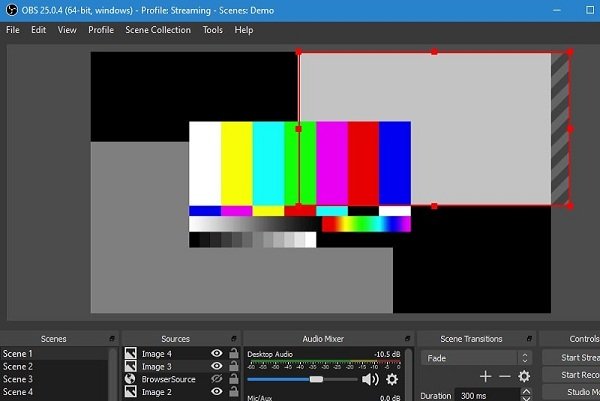Maximize the OBS window
The width and height of the screenshot is (600, 401).
590,10
